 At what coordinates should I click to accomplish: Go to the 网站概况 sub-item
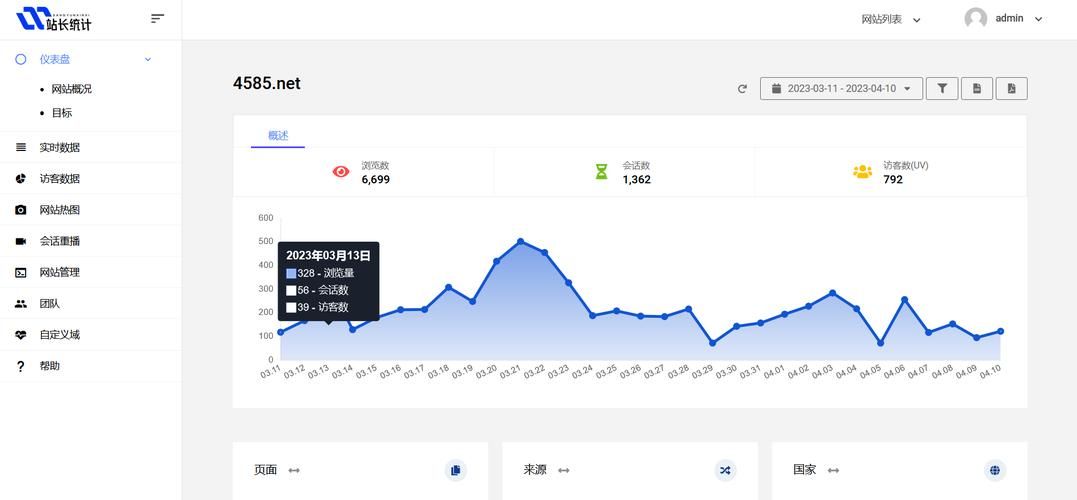click(x=71, y=89)
